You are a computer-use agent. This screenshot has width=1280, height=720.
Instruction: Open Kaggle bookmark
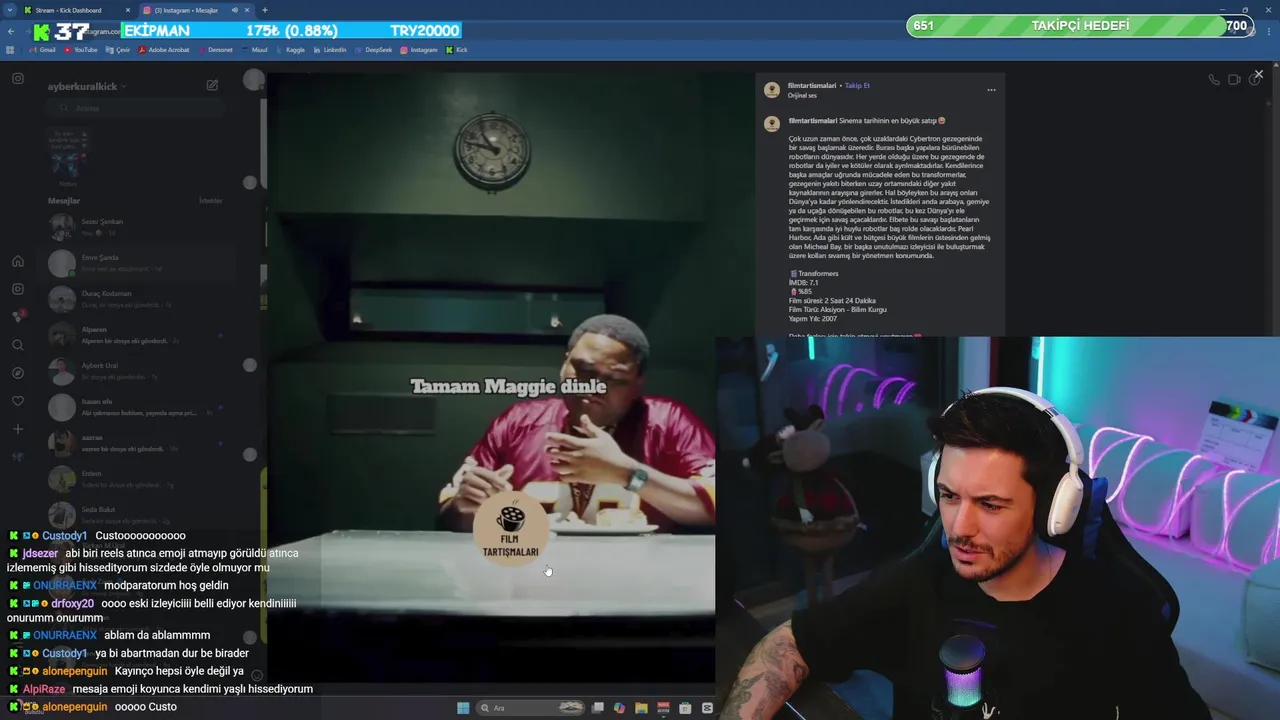click(x=290, y=49)
